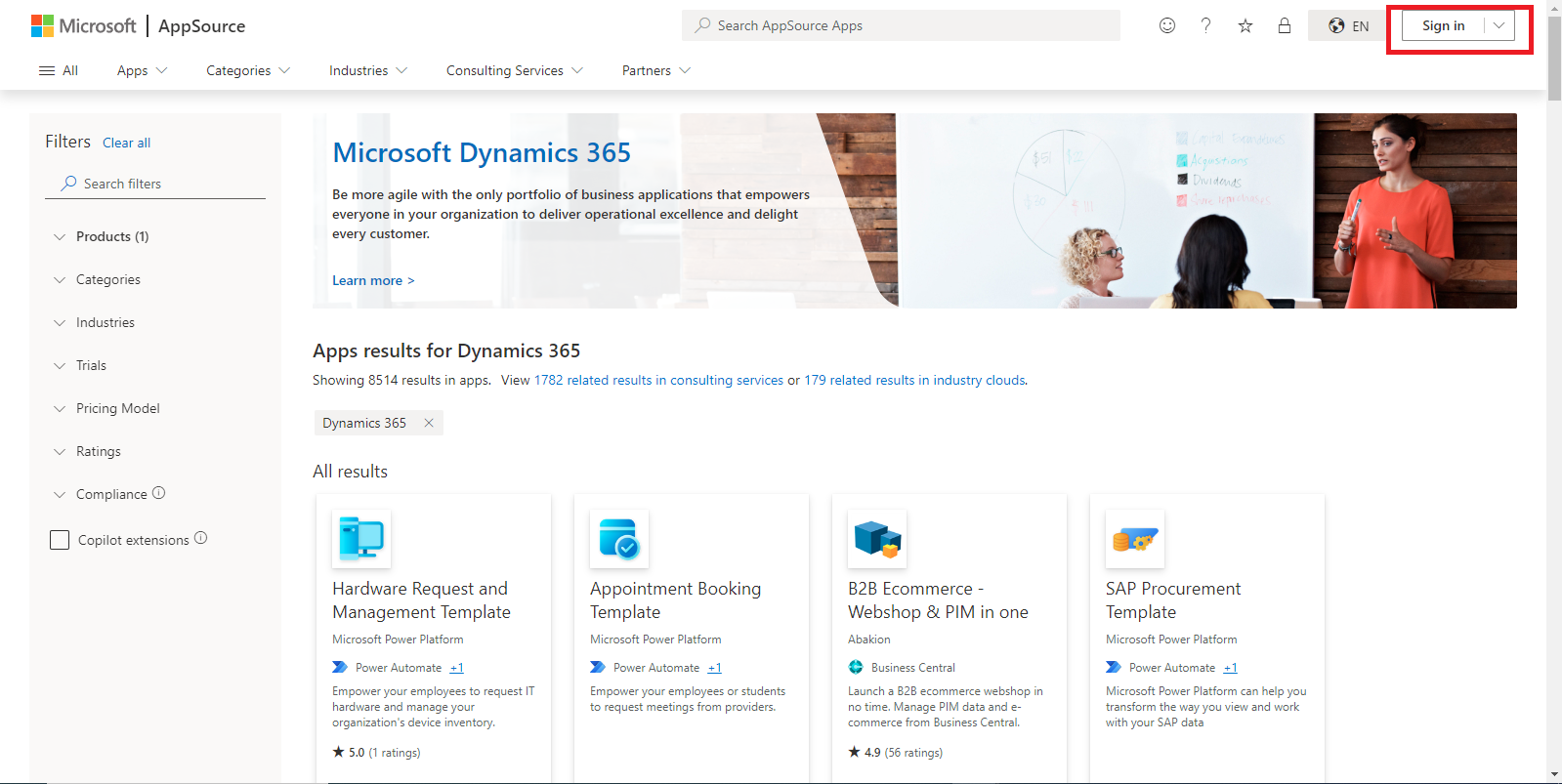
Task: Open the Sign in dropdown arrow
Action: (x=1499, y=25)
